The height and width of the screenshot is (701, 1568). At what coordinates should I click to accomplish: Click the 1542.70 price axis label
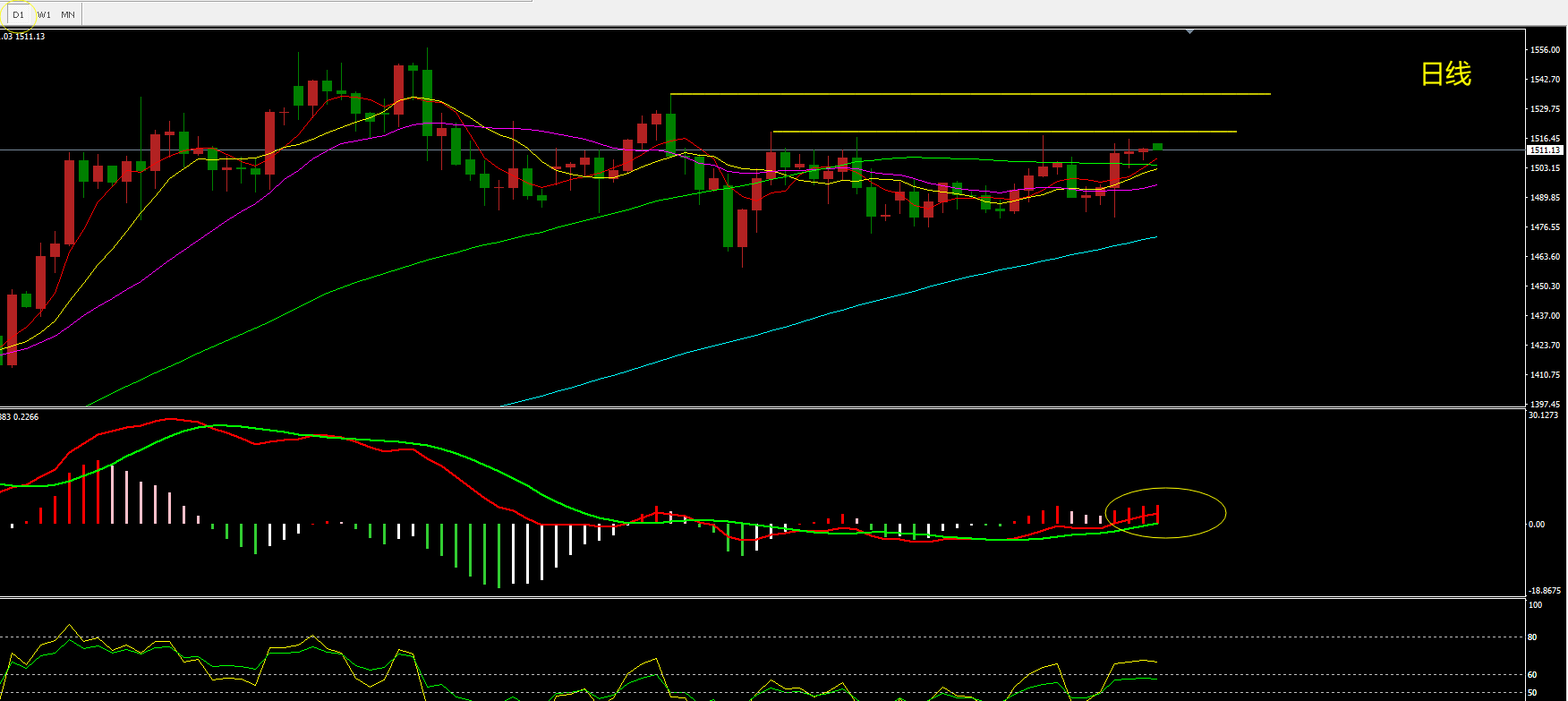coord(1545,80)
